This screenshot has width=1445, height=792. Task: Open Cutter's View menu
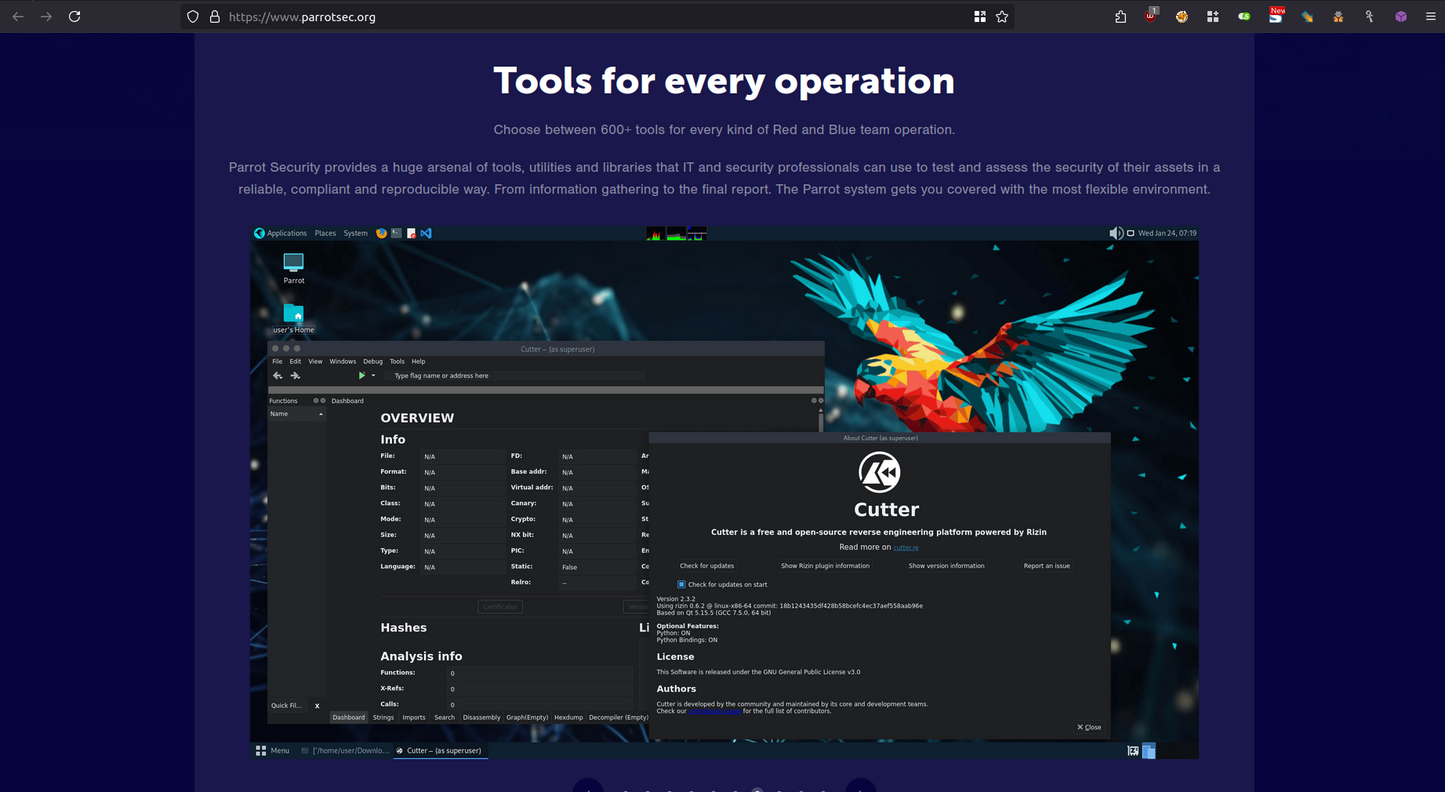pos(315,361)
